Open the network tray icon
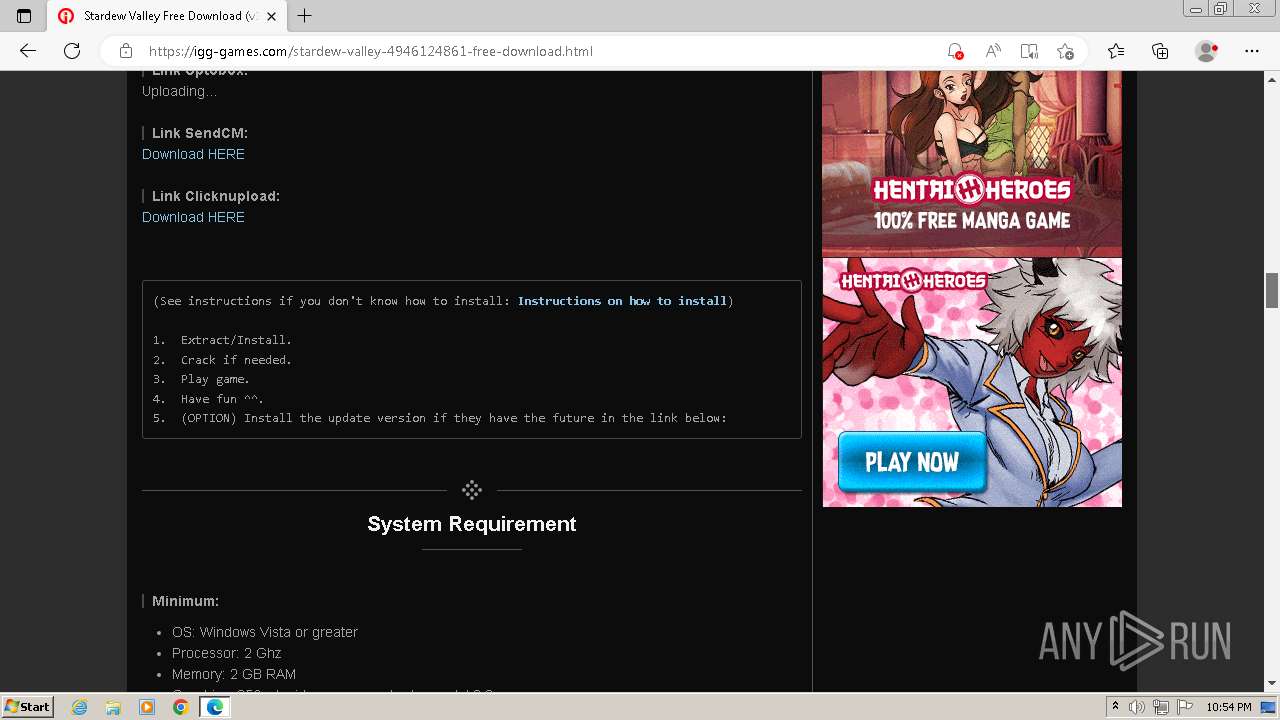 click(1160, 707)
